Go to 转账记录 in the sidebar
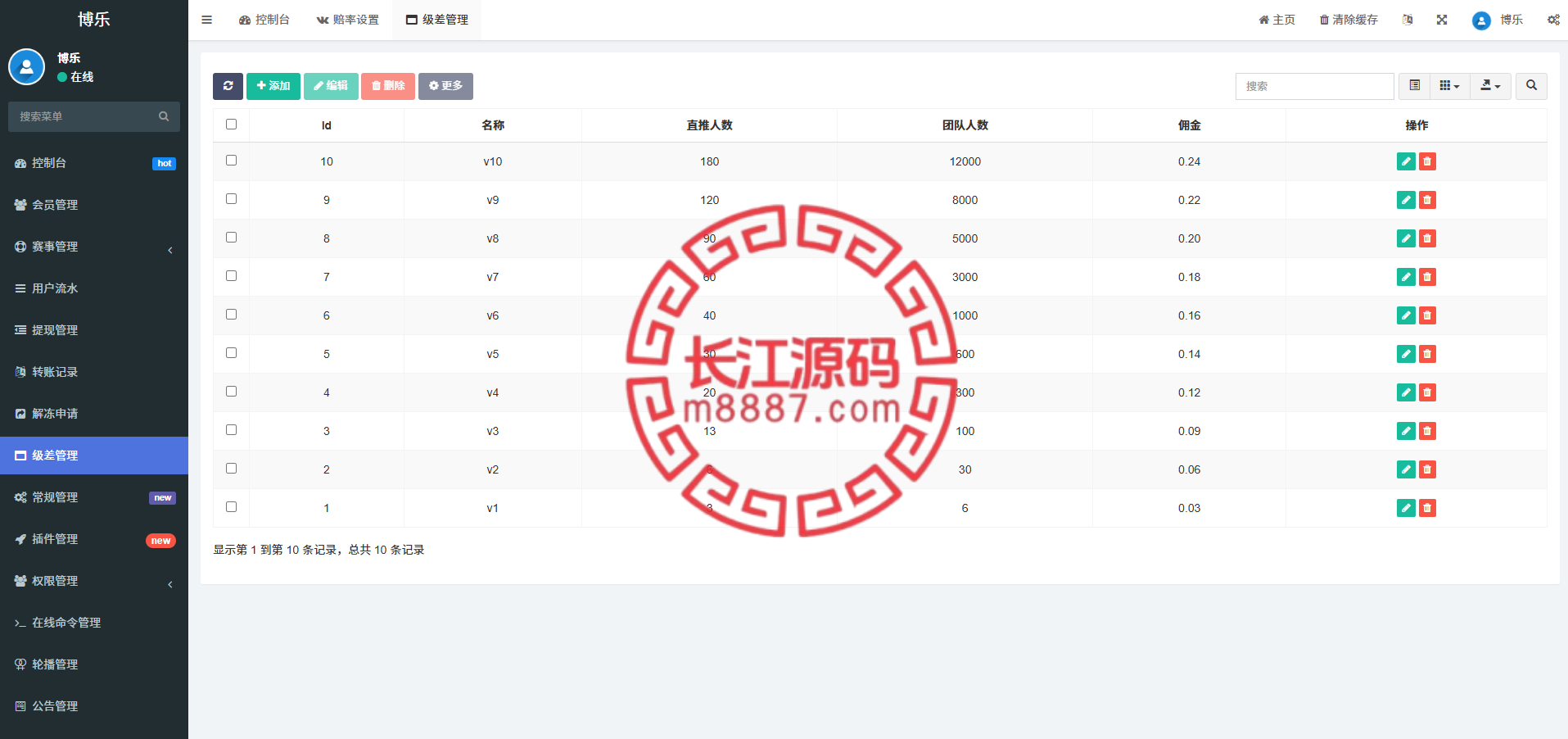The width and height of the screenshot is (1568, 739). point(94,372)
